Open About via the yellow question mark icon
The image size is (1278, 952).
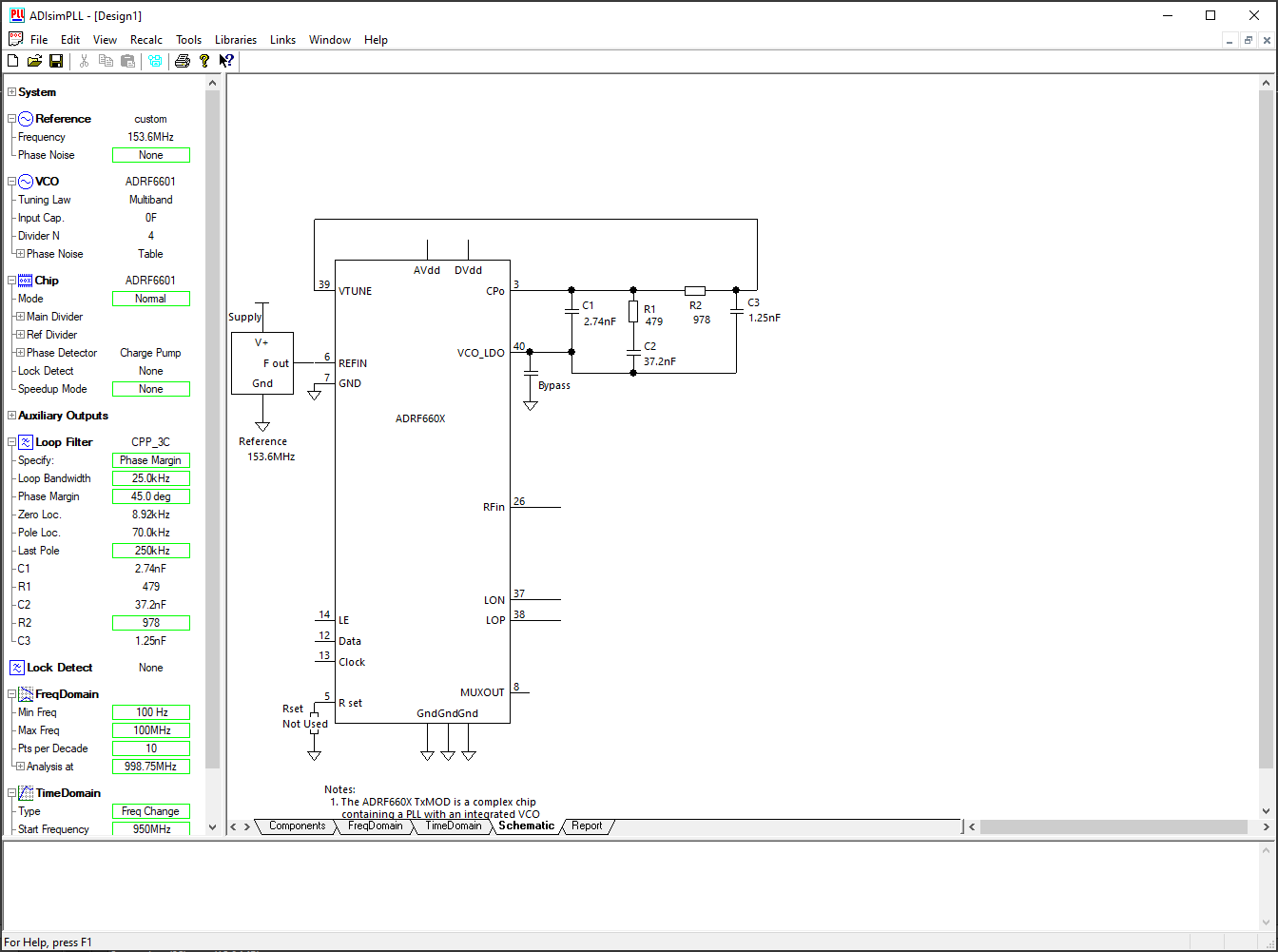[x=204, y=61]
